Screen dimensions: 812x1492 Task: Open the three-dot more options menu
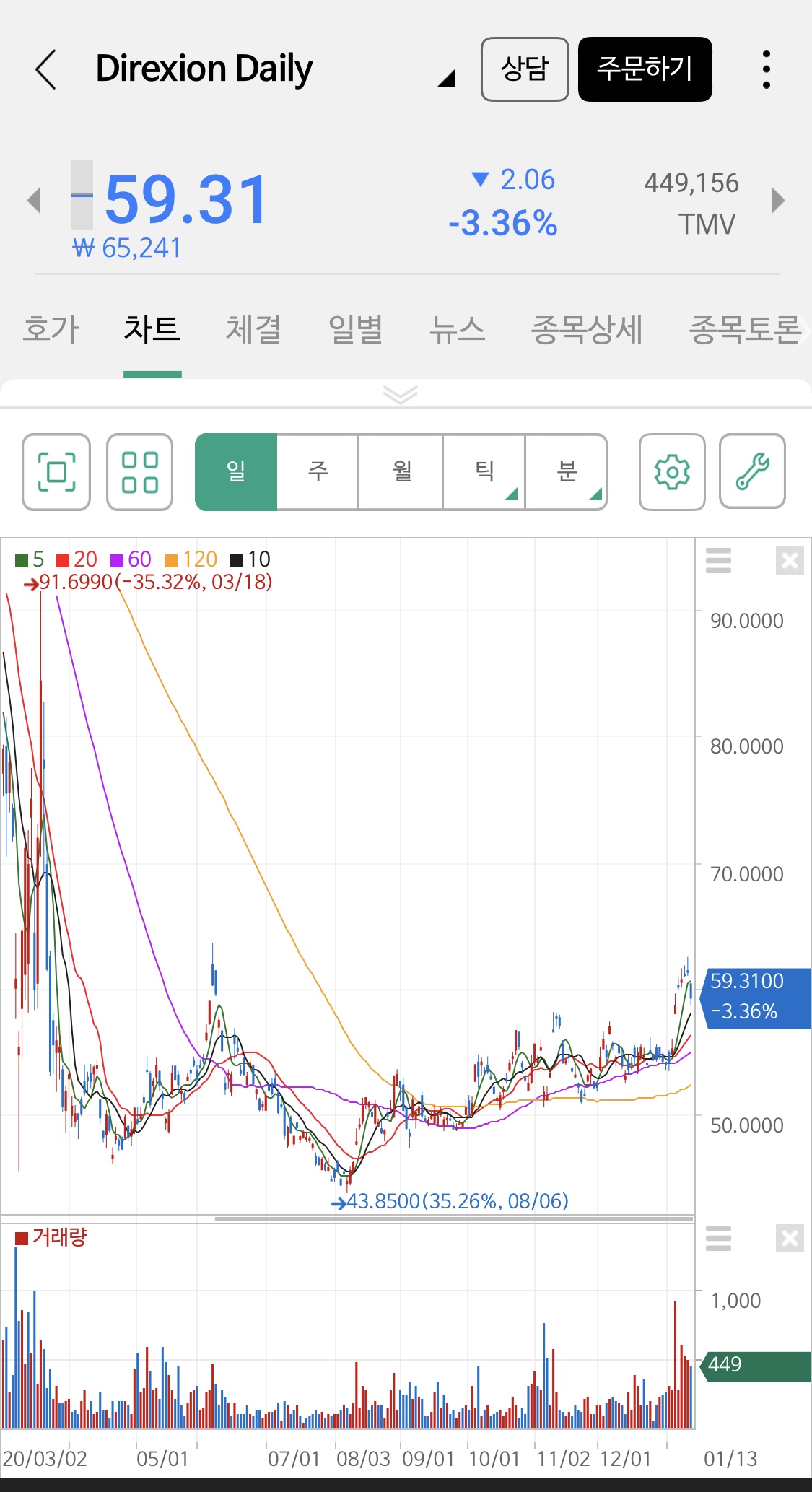click(766, 69)
